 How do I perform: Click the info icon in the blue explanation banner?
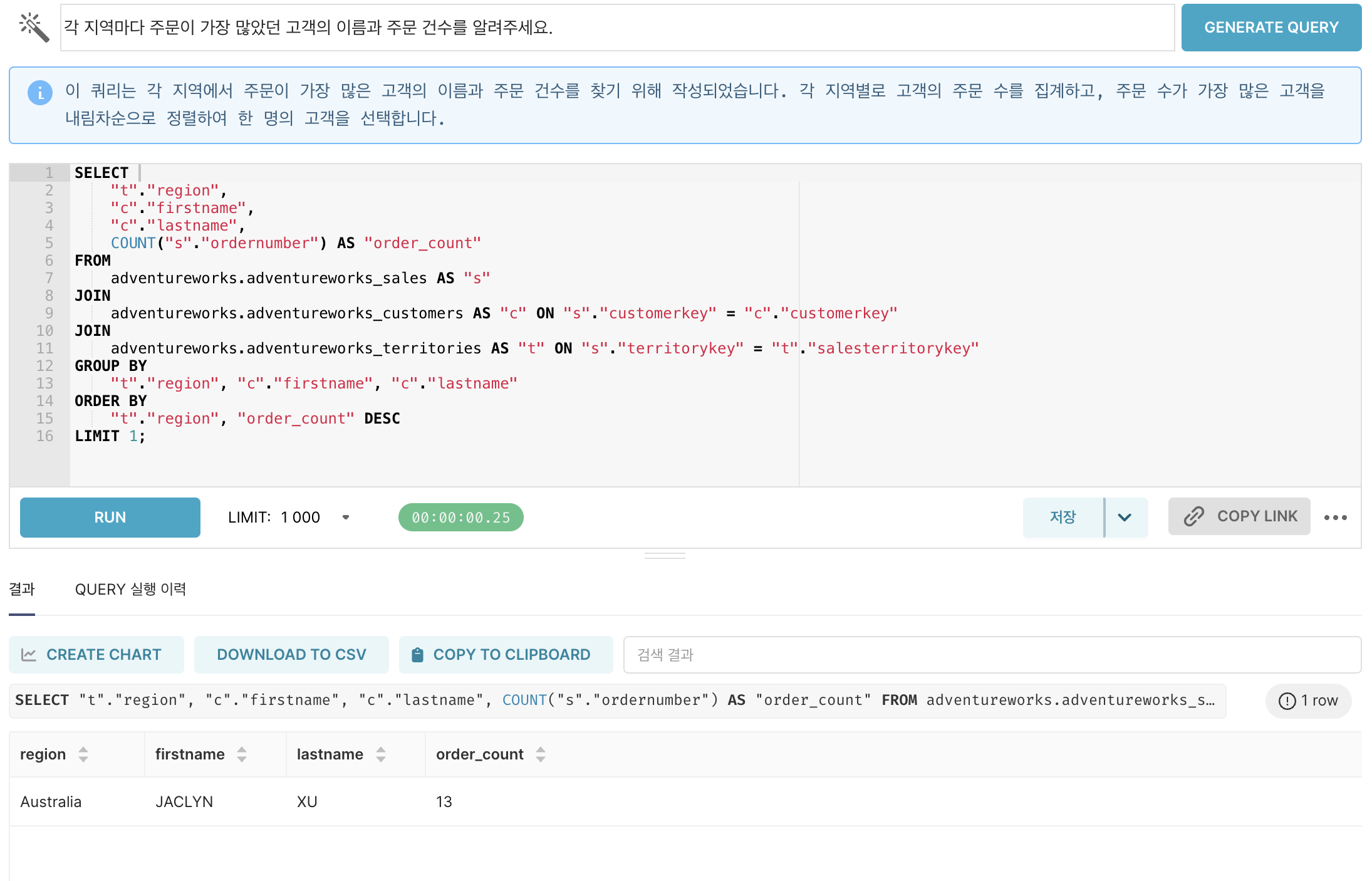[x=39, y=93]
